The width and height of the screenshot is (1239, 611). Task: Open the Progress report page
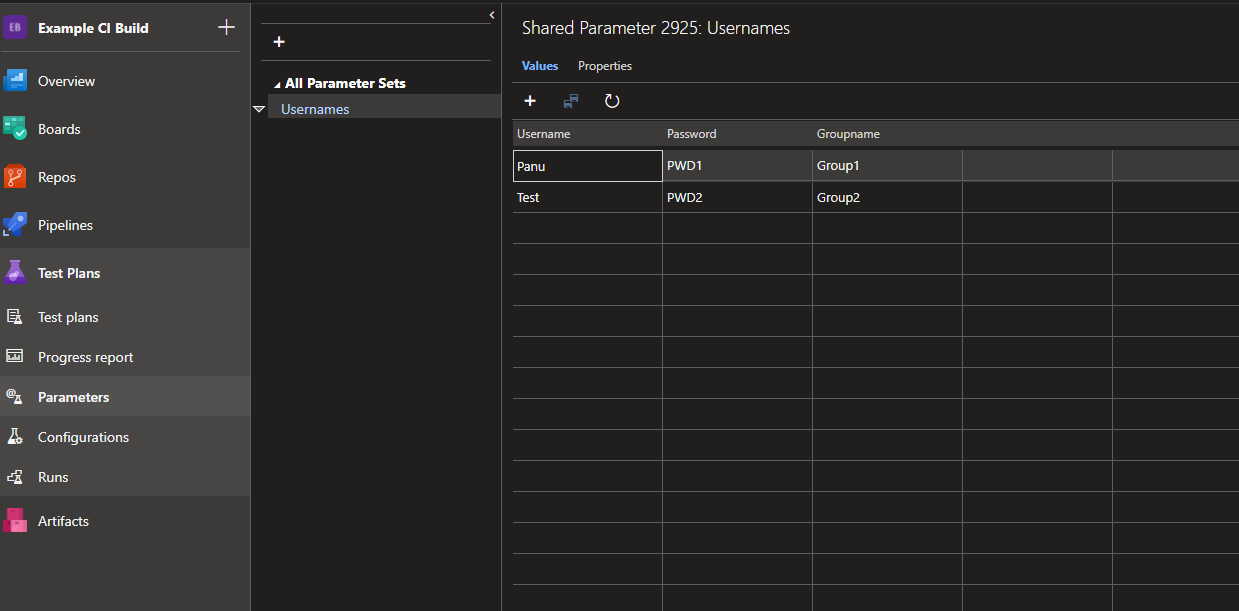point(125,357)
